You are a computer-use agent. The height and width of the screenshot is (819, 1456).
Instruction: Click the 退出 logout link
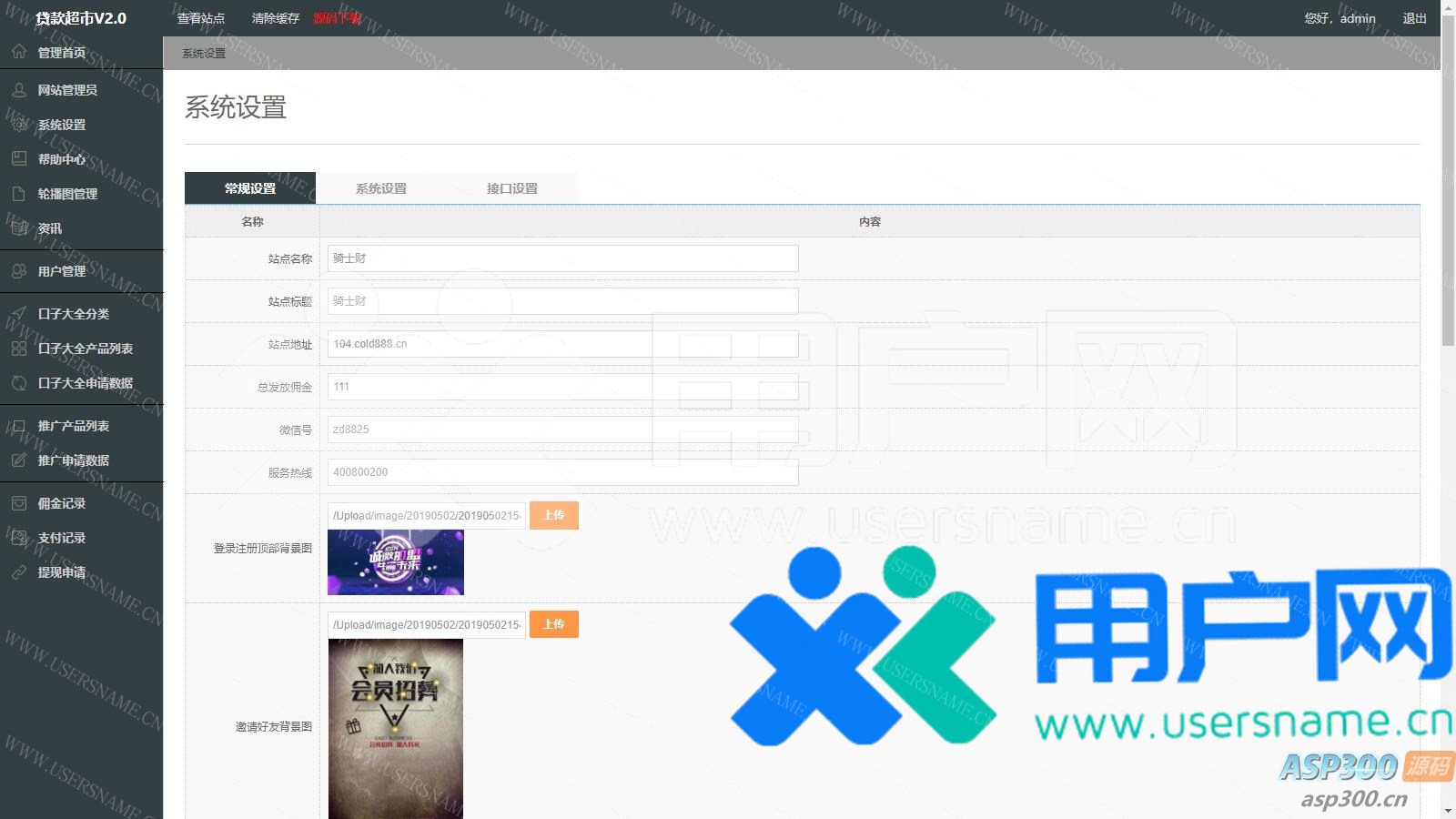(1414, 18)
